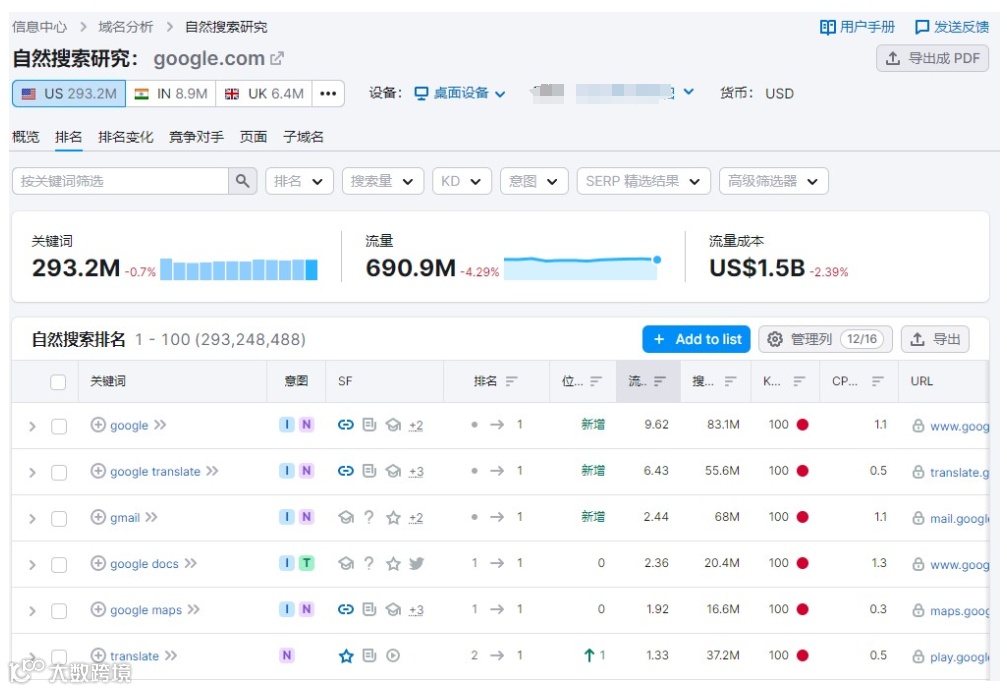Click the 按关键词筛选 input field
Image resolution: width=1007 pixels, height=691 pixels.
(120, 181)
